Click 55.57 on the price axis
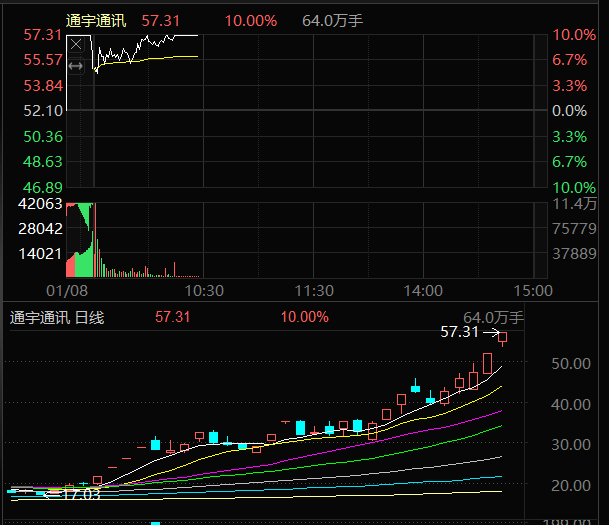 pyautogui.click(x=43, y=60)
